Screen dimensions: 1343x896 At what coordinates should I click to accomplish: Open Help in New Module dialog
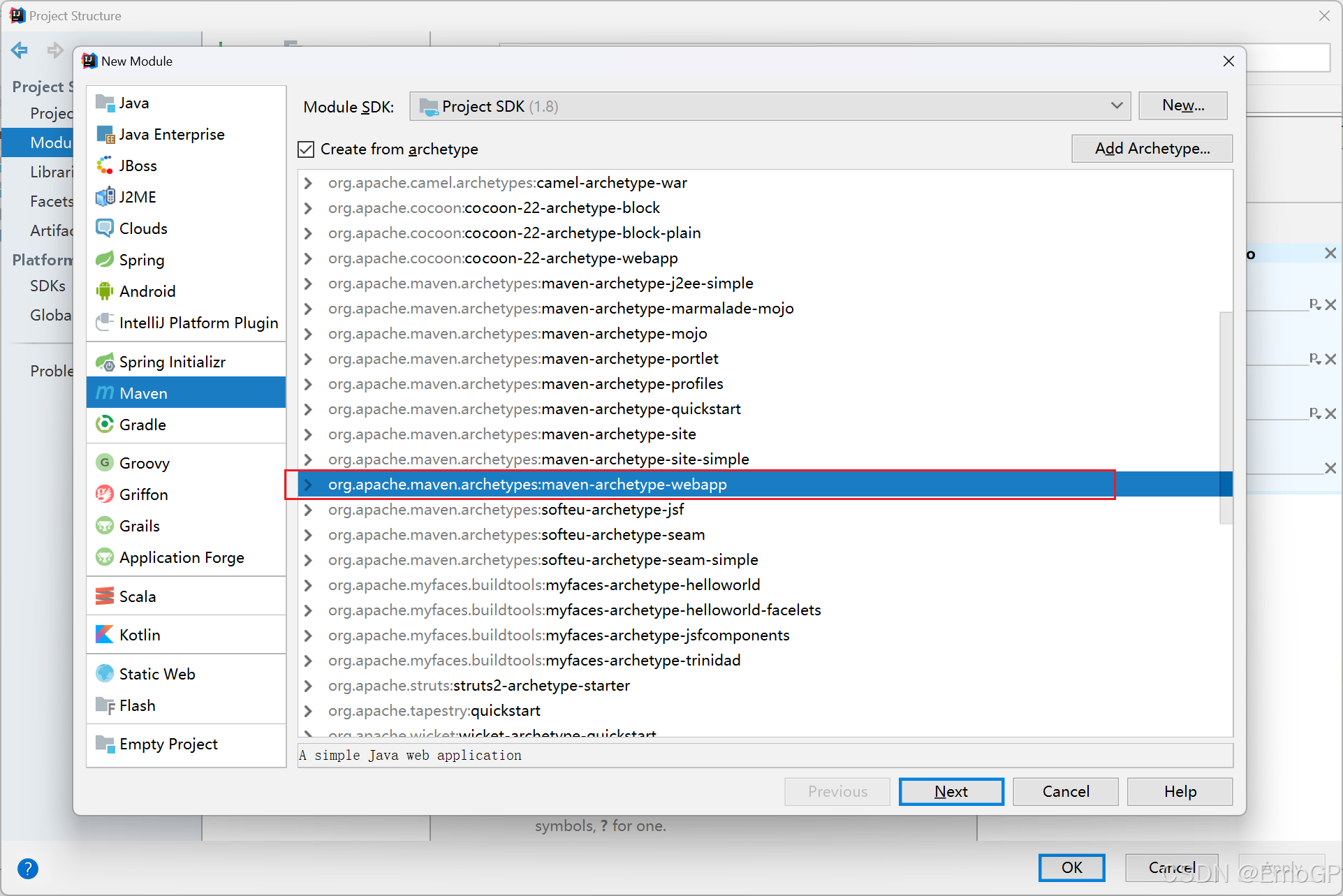1180,791
